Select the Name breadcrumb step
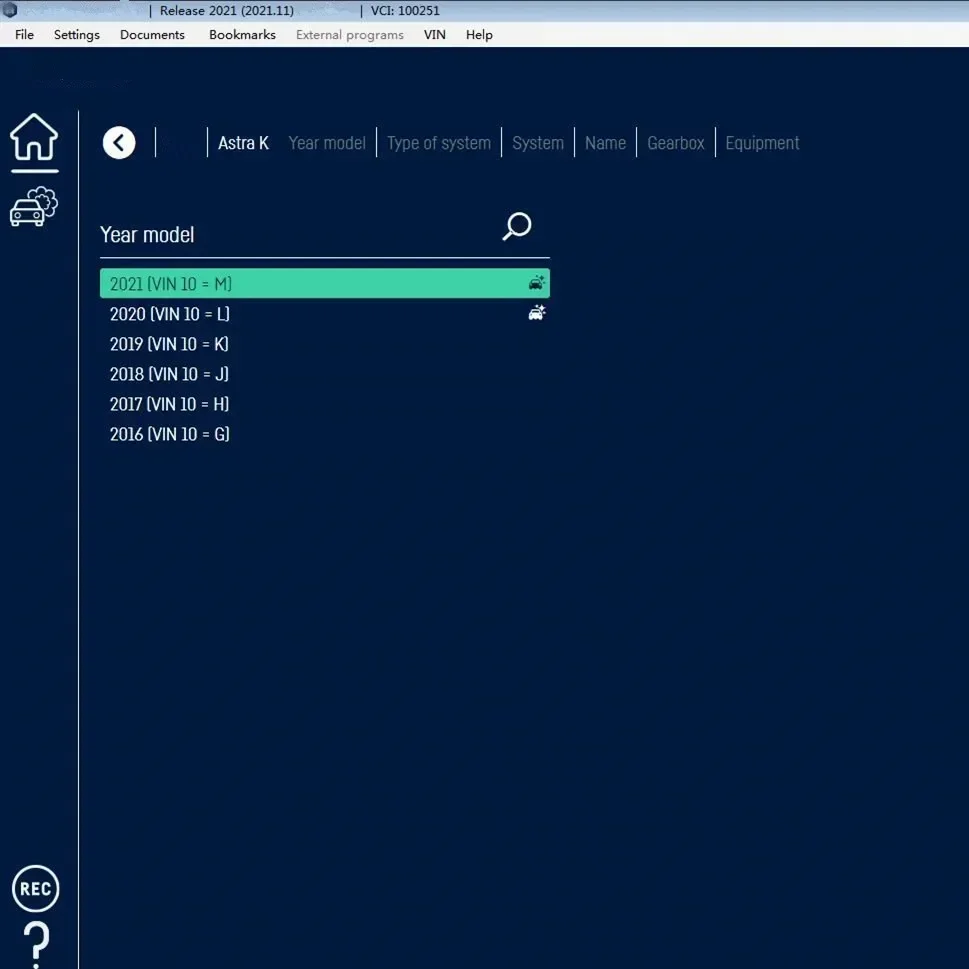 [x=605, y=143]
